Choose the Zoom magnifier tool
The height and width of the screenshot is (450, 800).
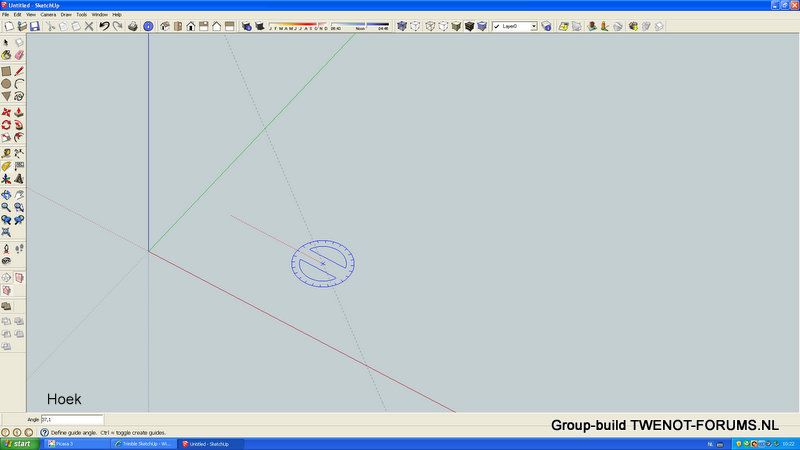pyautogui.click(x=6, y=208)
